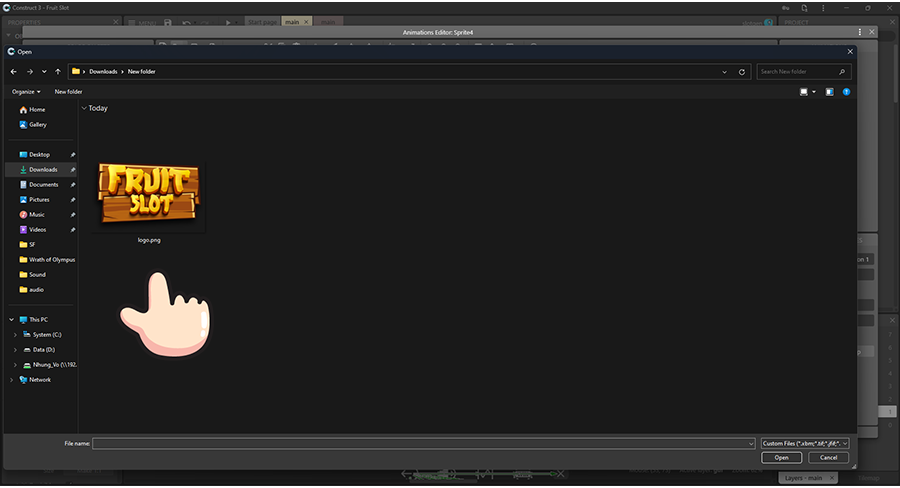Go to Home in navigation pane
900x488 pixels.
point(36,110)
